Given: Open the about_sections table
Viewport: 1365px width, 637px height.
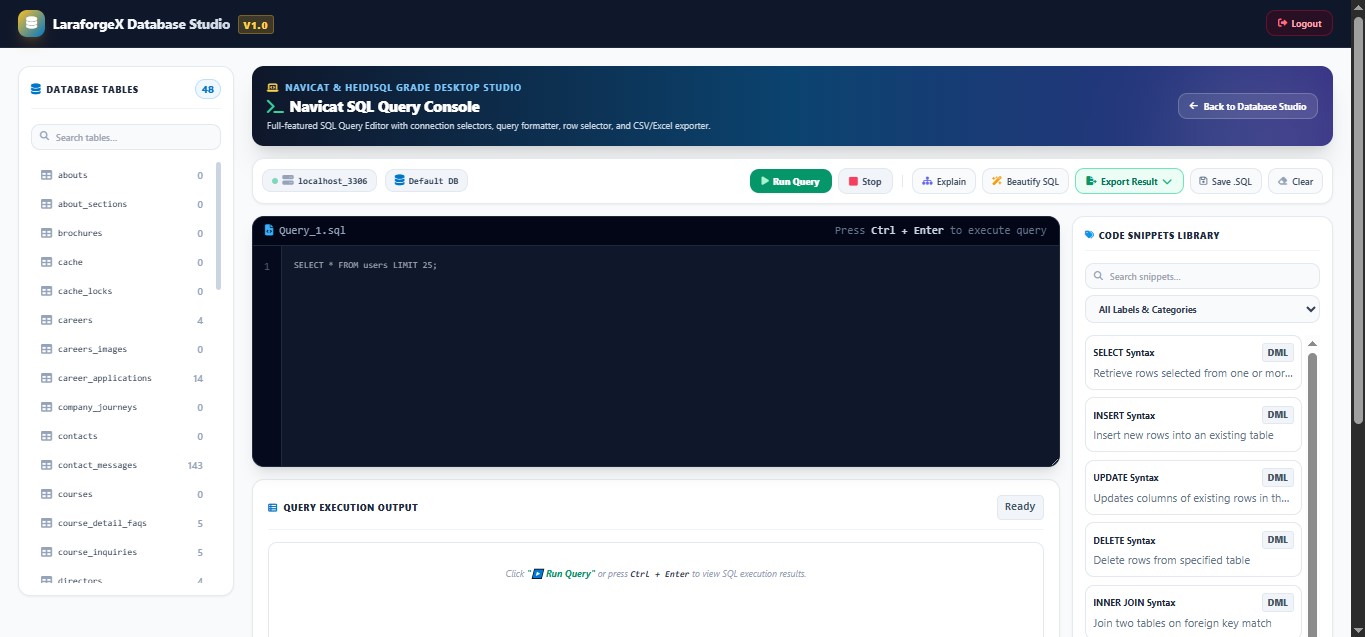Looking at the screenshot, I should tap(122, 204).
